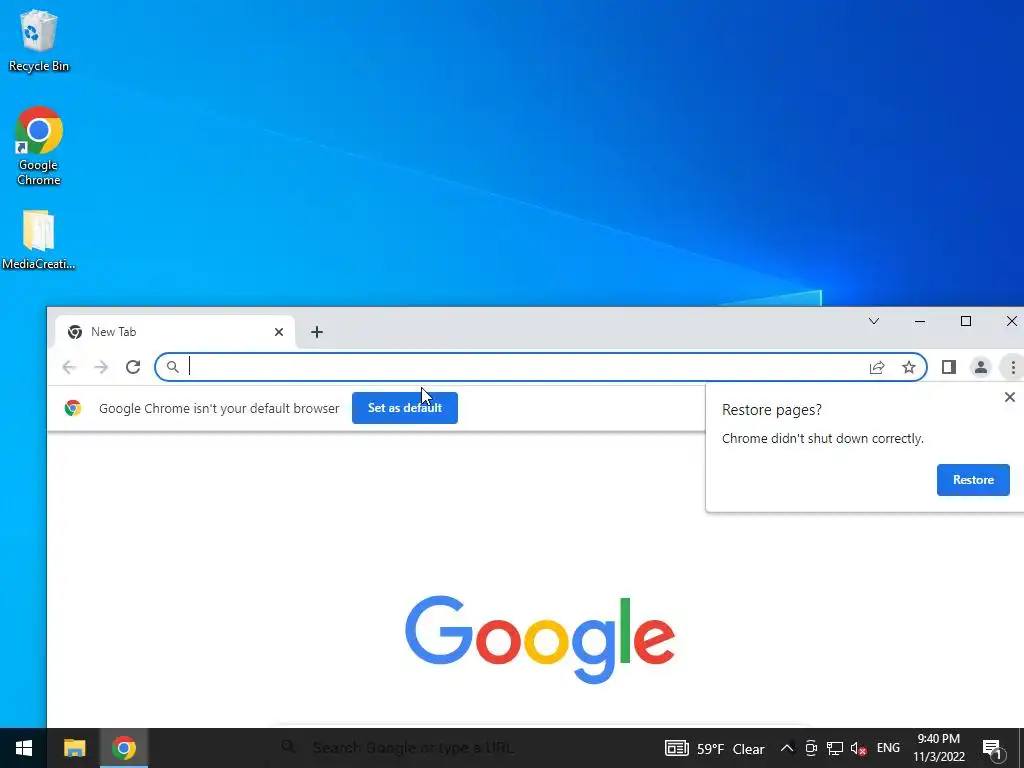1024x768 pixels.
Task: Open File Explorer from the taskbar
Action: point(74,748)
